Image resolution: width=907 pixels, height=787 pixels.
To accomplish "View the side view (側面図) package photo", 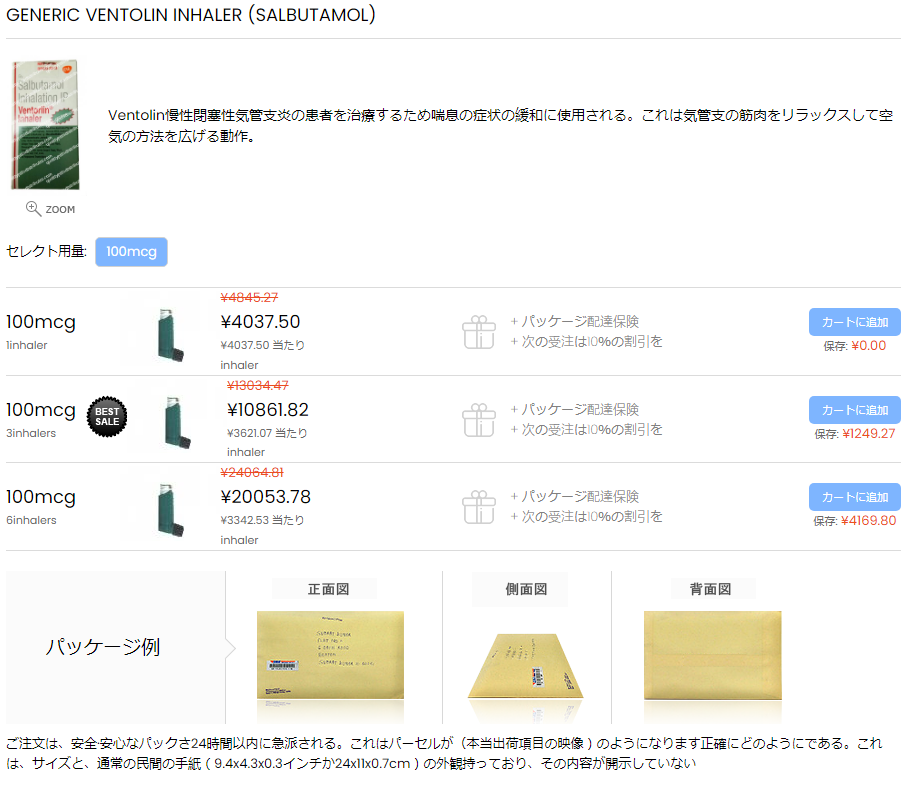I will (x=526, y=666).
